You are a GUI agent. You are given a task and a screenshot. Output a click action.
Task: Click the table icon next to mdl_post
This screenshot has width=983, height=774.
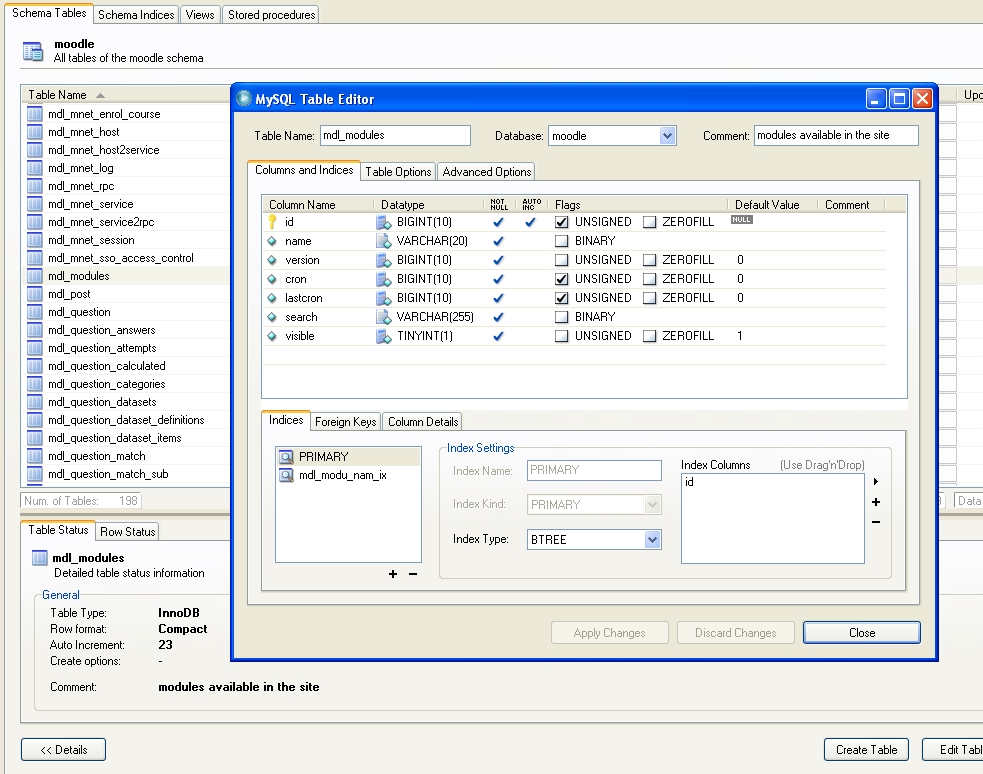(x=35, y=294)
